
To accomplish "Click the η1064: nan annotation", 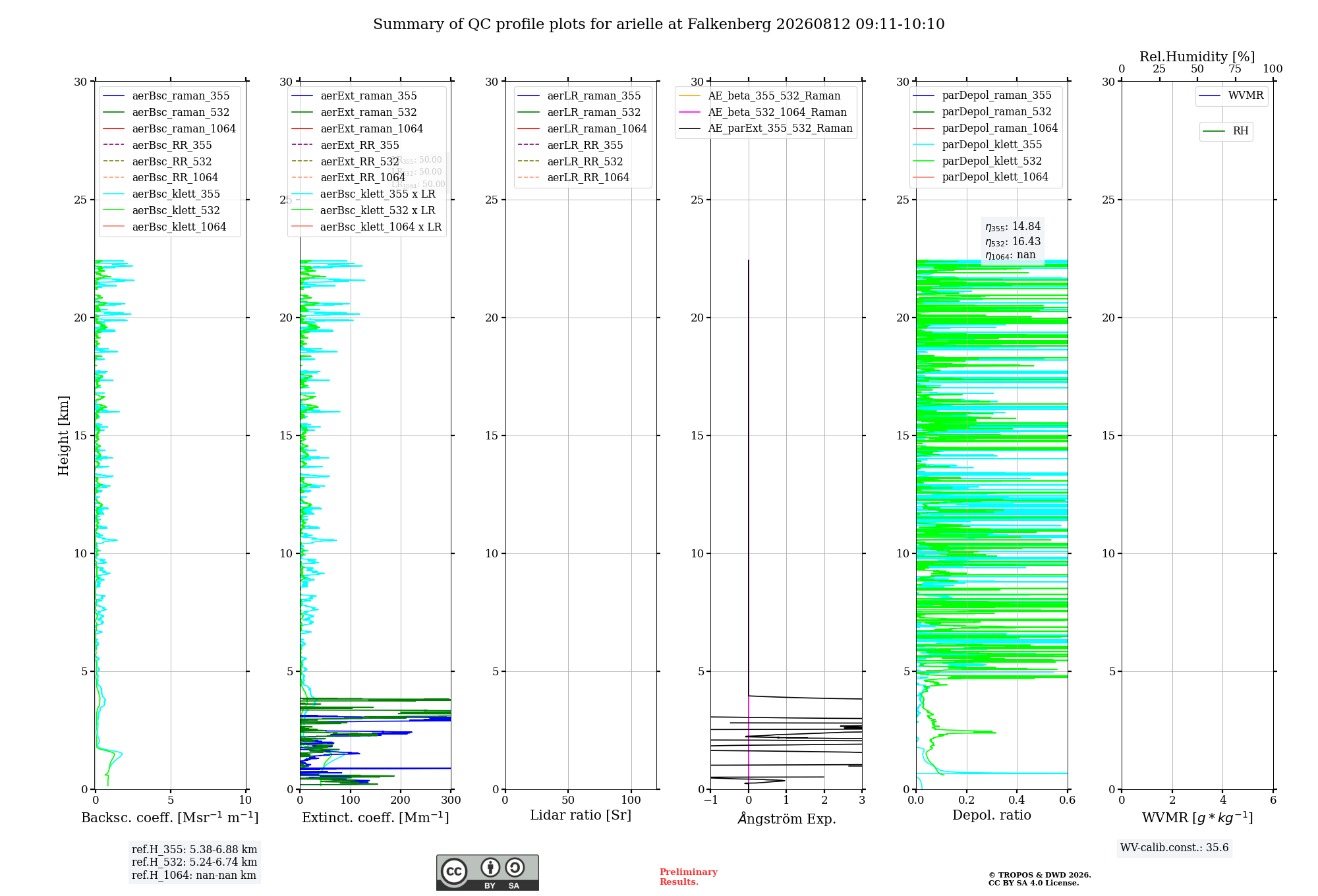I will (x=1010, y=256).
